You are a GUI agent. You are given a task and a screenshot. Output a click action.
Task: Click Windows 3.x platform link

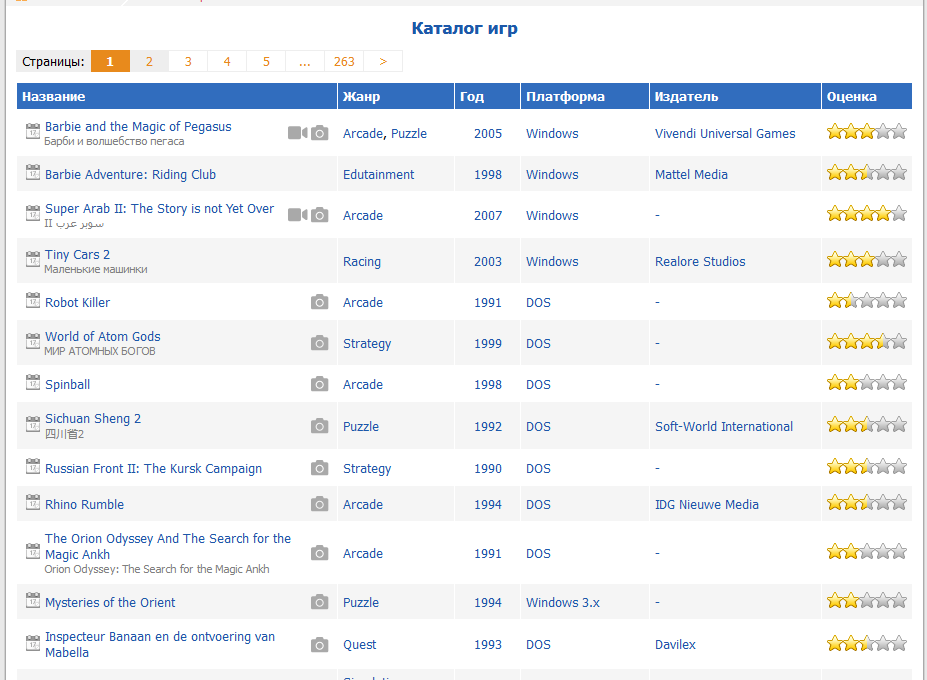pyautogui.click(x=563, y=603)
